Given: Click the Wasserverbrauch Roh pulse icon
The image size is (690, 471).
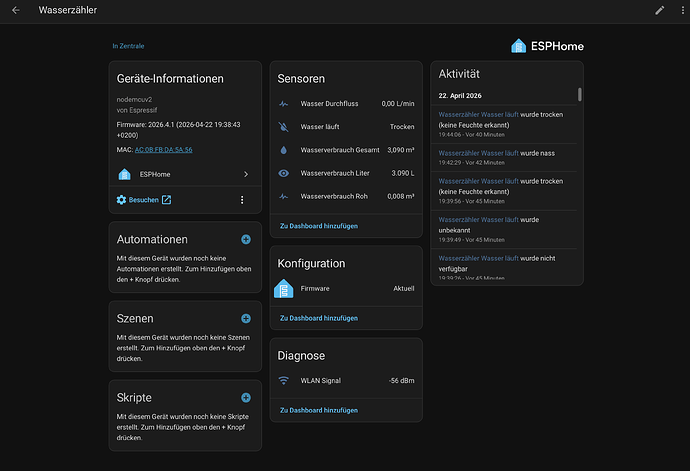Looking at the screenshot, I should click(x=284, y=196).
